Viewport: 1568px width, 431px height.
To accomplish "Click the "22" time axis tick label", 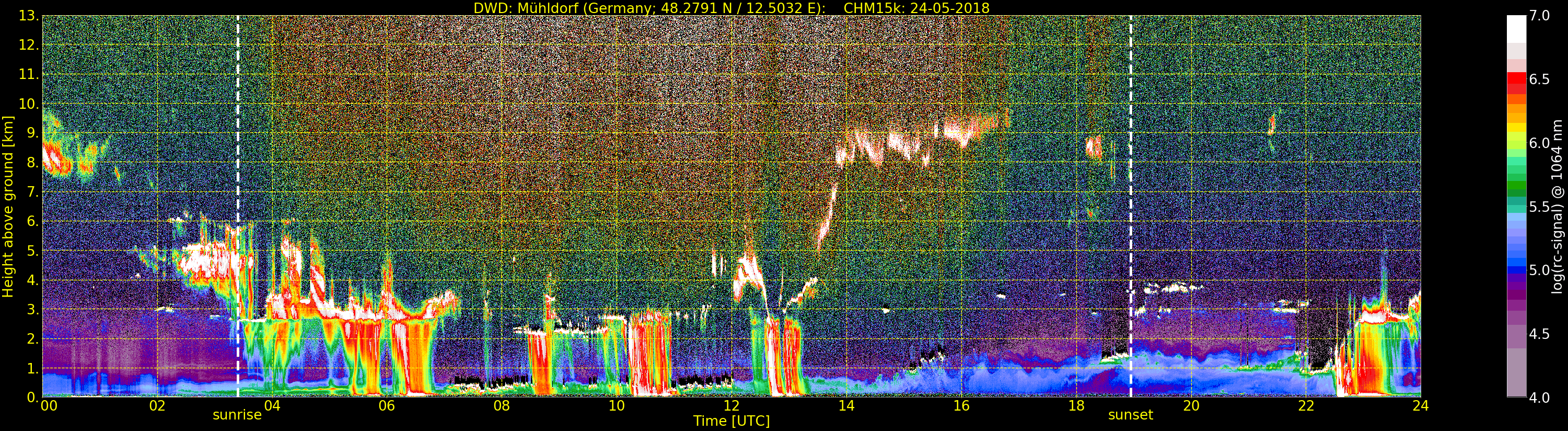I will [1306, 406].
